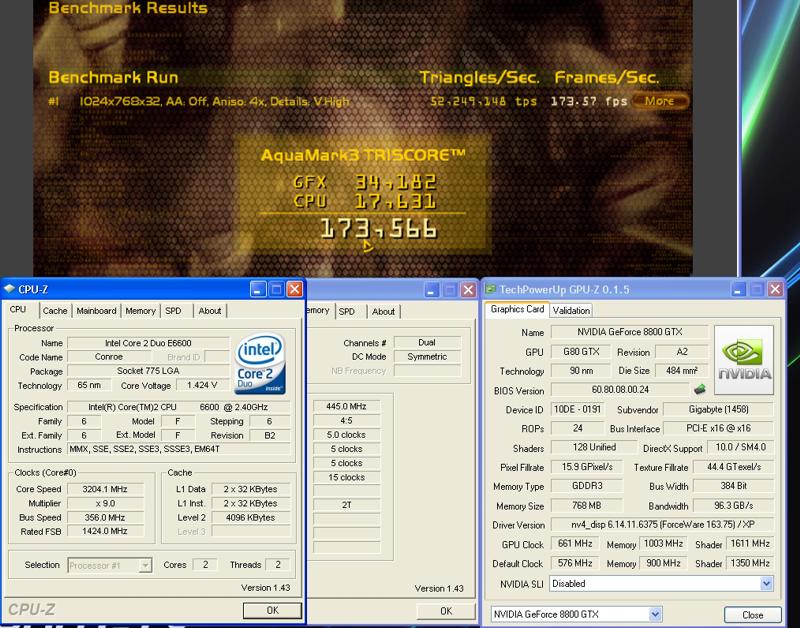Switch to the Cache tab in CPU-Z
800x628 pixels.
click(55, 311)
